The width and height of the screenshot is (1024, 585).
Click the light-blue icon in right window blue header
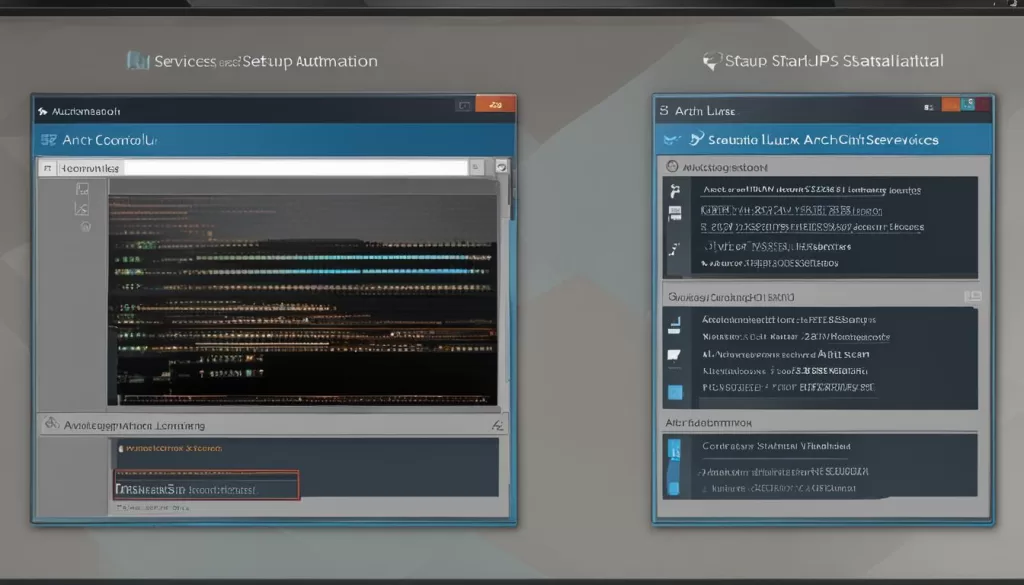[672, 140]
